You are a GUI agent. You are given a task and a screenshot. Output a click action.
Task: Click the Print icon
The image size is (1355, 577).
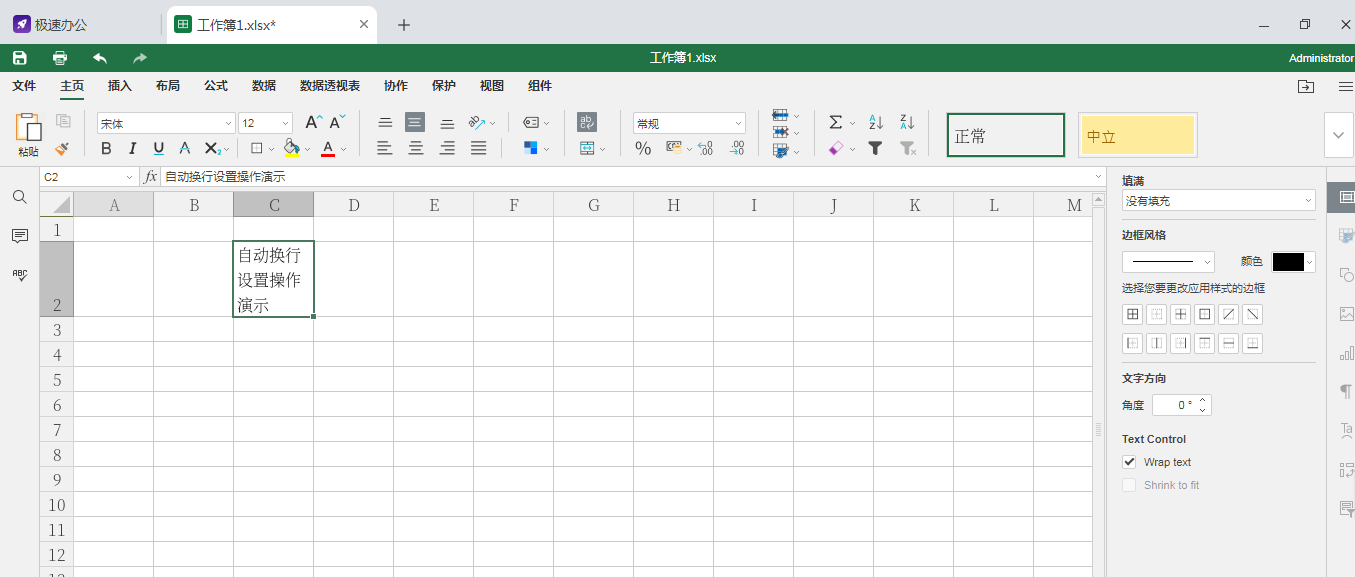60,58
